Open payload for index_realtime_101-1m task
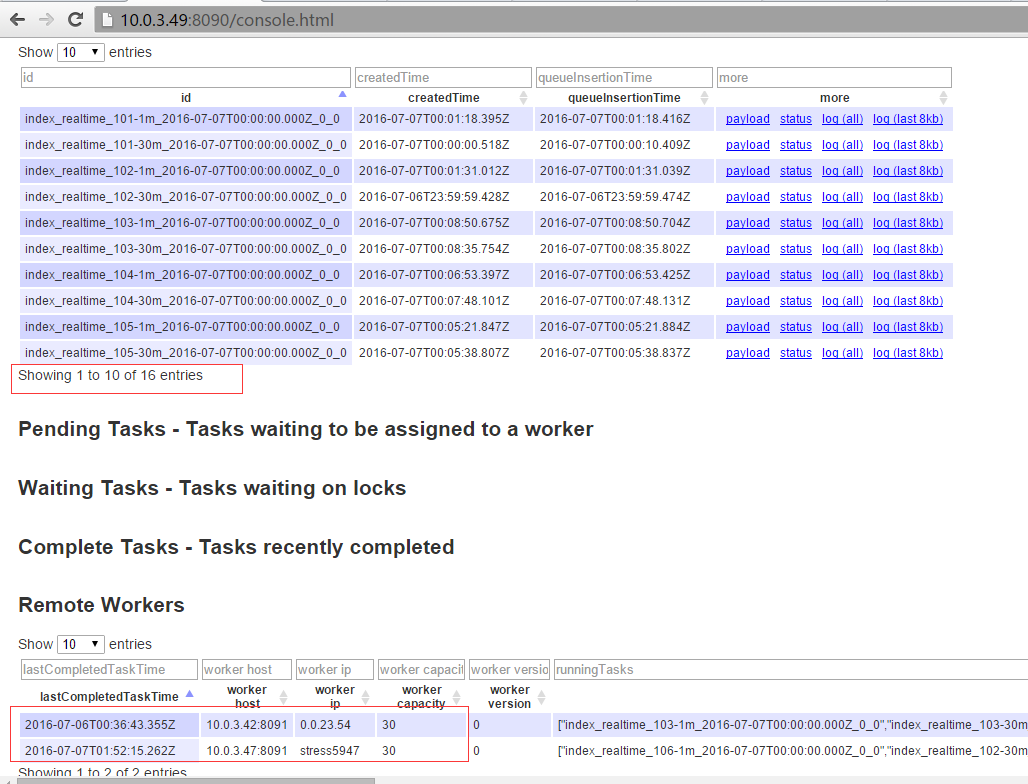 pos(747,119)
